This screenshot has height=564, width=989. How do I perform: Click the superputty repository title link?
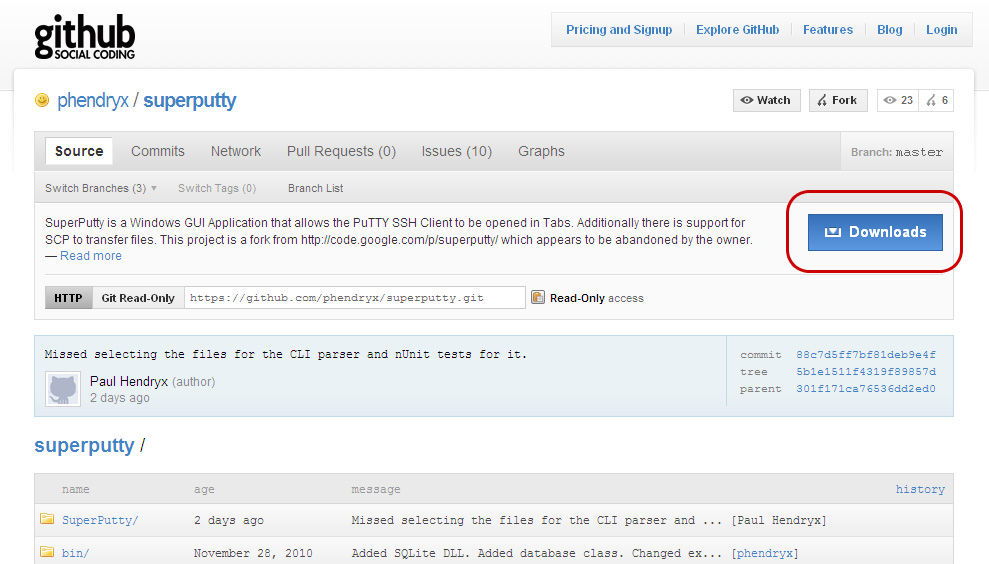tap(189, 100)
